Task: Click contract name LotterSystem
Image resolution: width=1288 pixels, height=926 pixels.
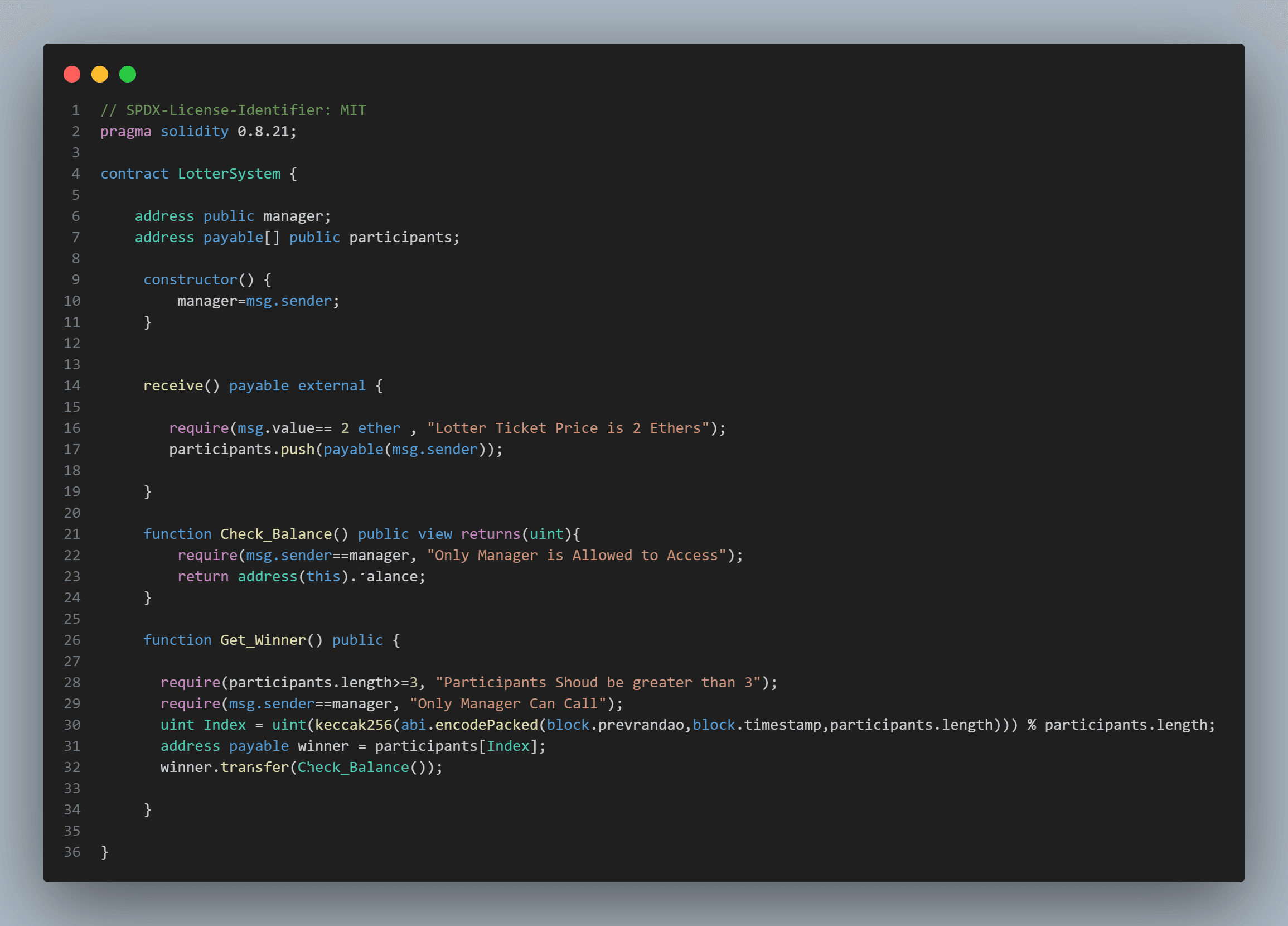Action: 229,174
